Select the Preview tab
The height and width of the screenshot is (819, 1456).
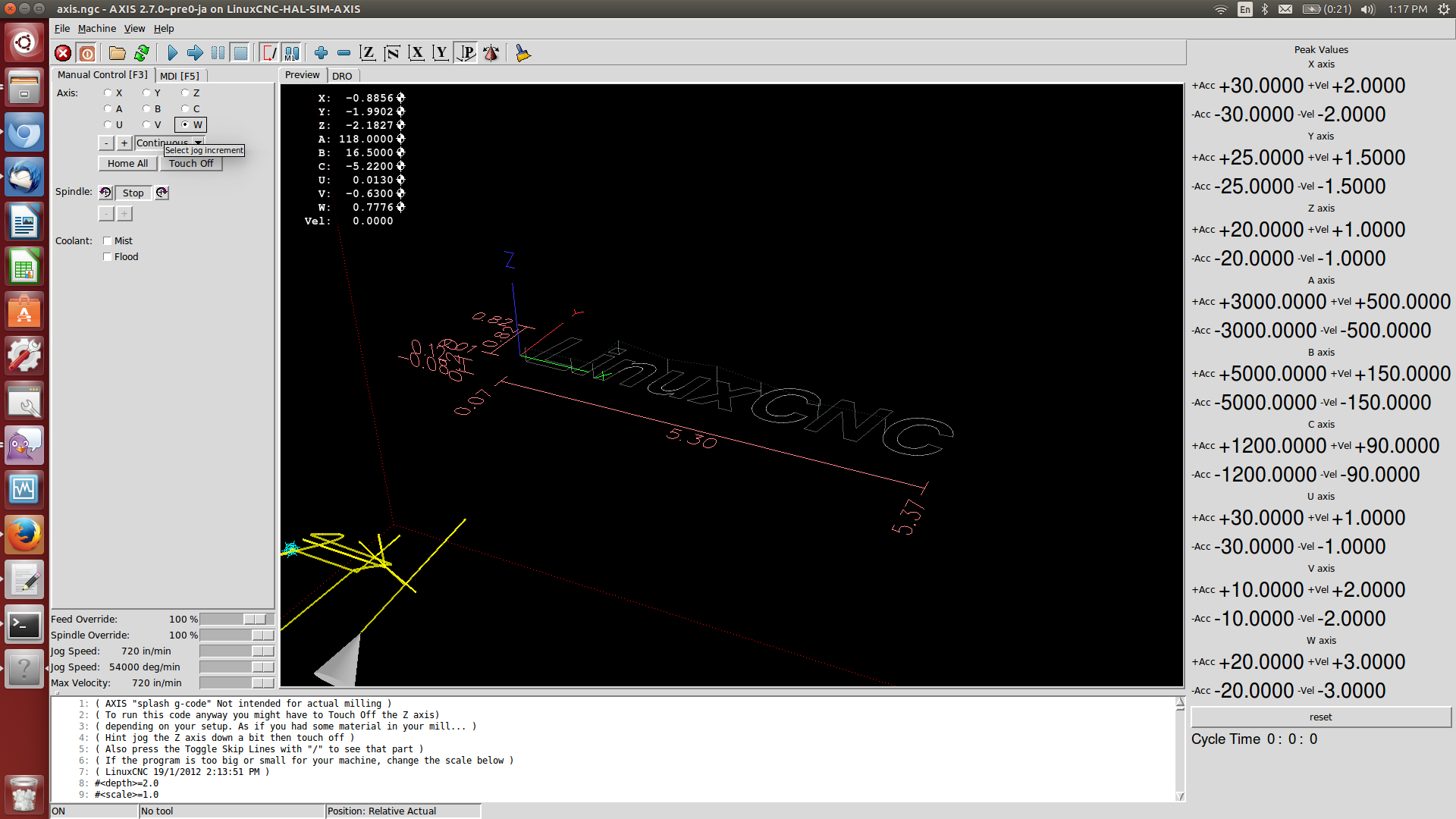[x=303, y=75]
